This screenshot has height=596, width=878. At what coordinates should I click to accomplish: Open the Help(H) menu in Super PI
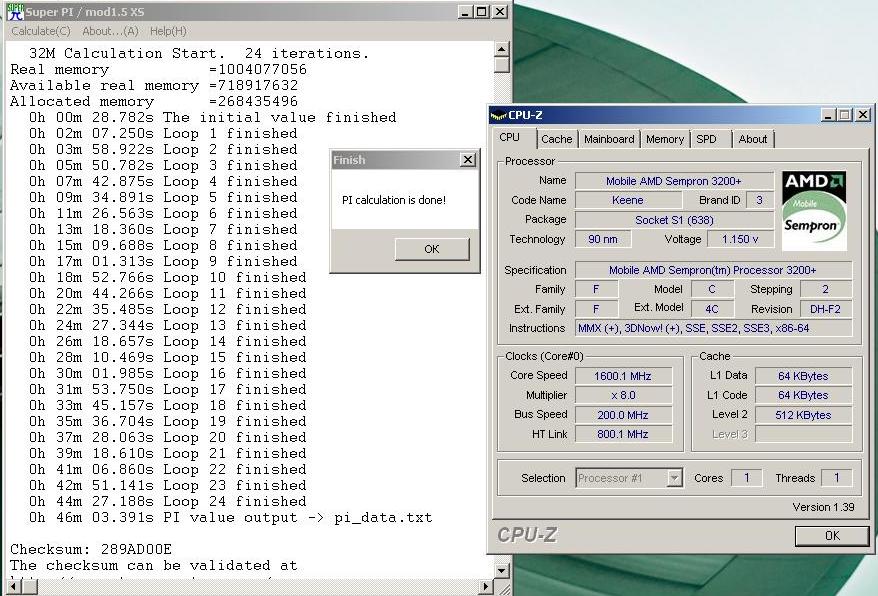point(168,31)
